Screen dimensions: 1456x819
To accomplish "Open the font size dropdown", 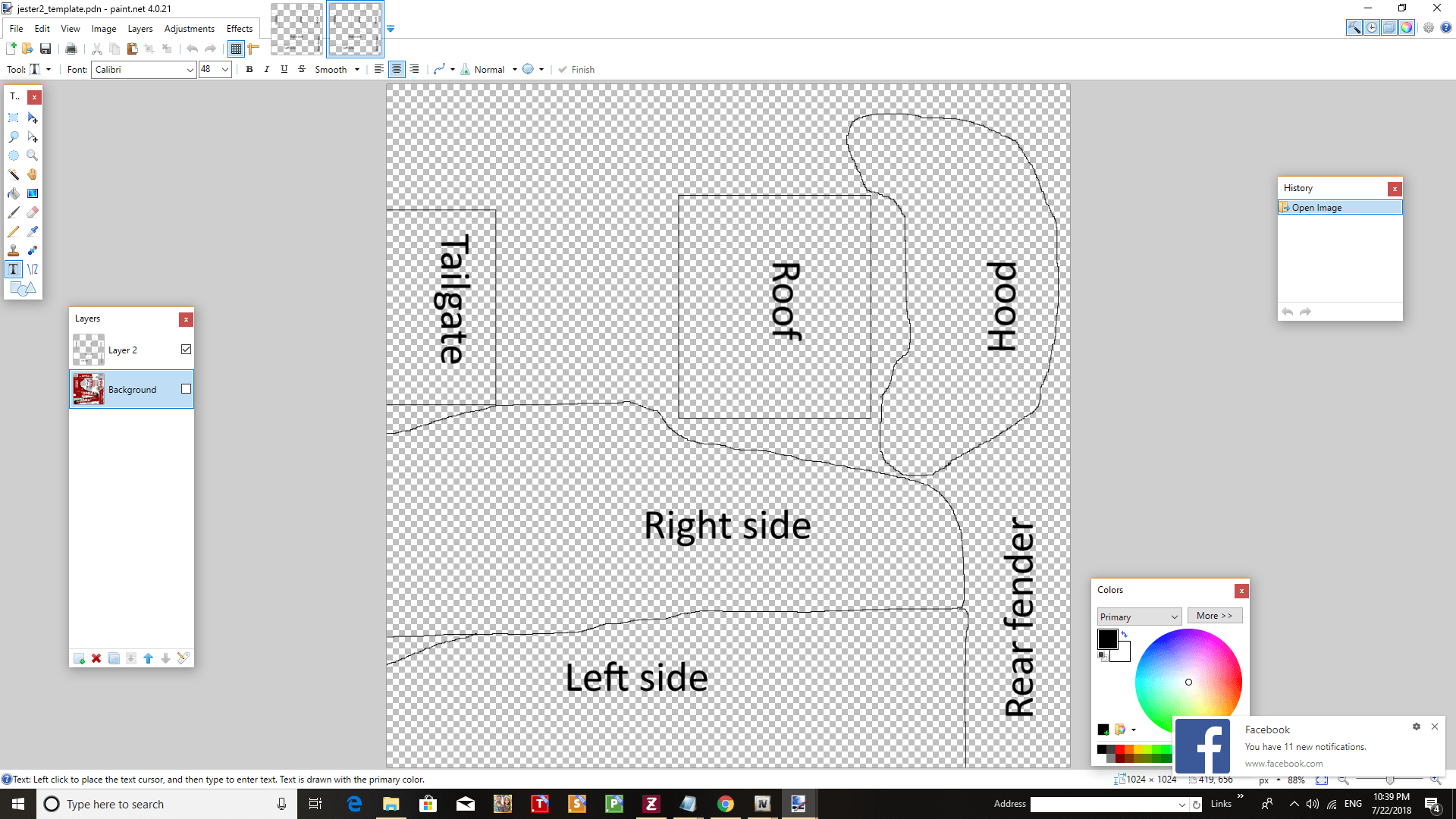I will click(225, 70).
